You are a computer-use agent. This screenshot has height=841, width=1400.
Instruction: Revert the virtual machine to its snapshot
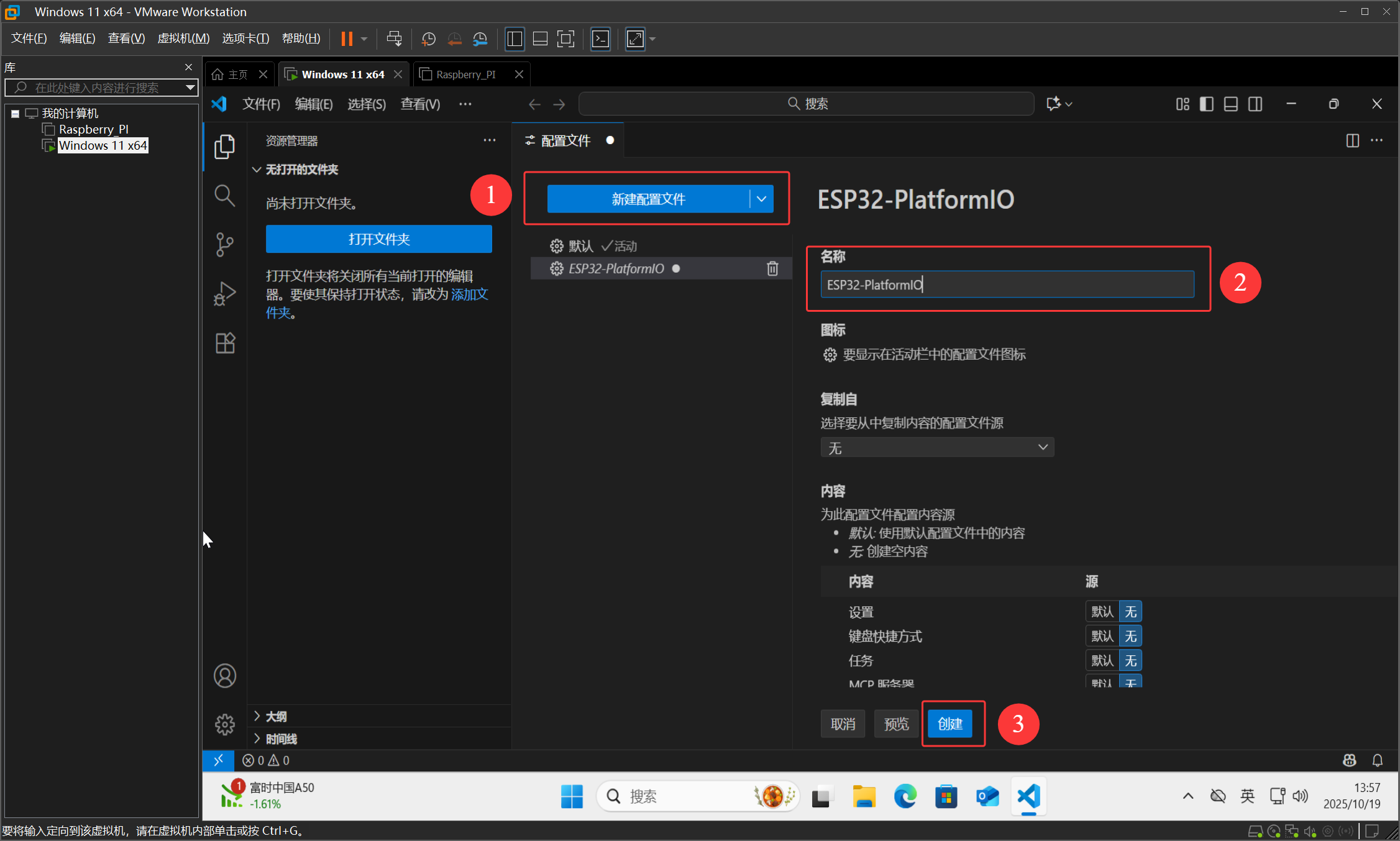[x=454, y=39]
